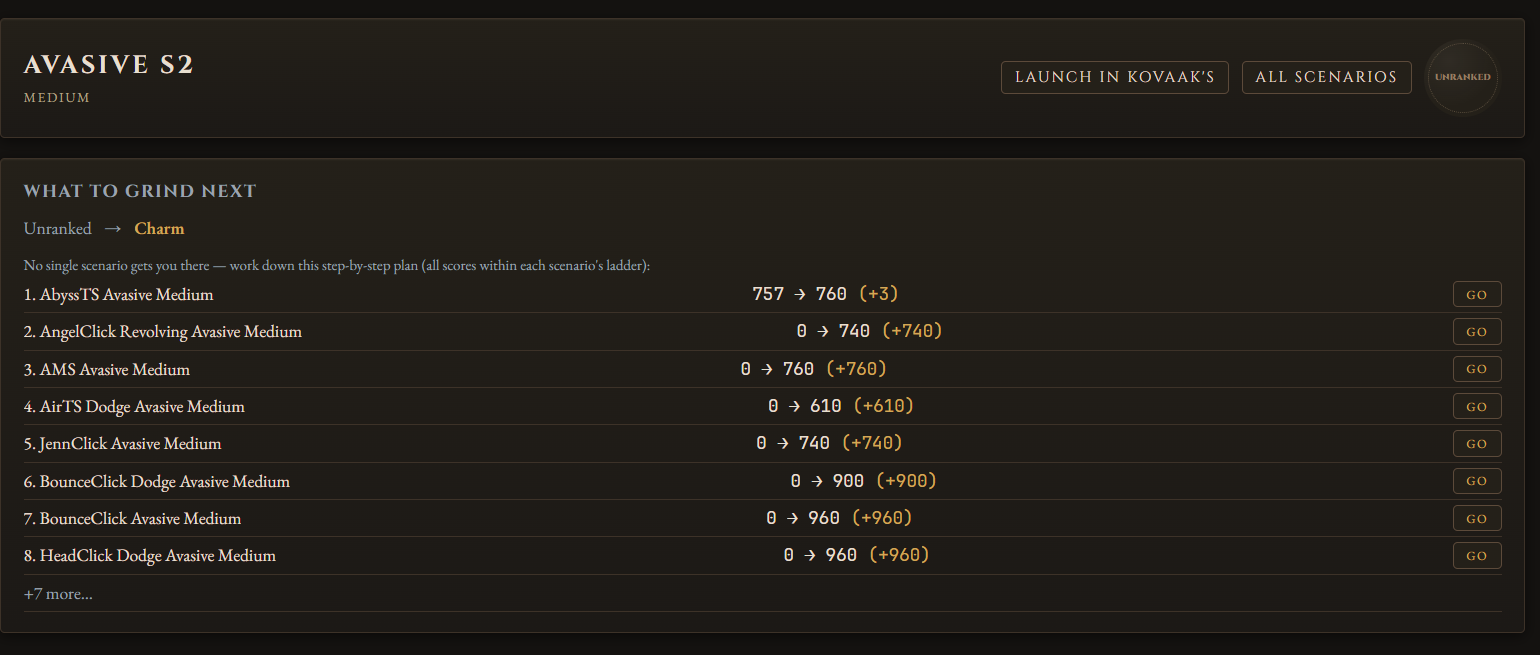Click the '757 → 760 (+3)' score
The height and width of the screenshot is (655, 1540).
click(x=826, y=294)
